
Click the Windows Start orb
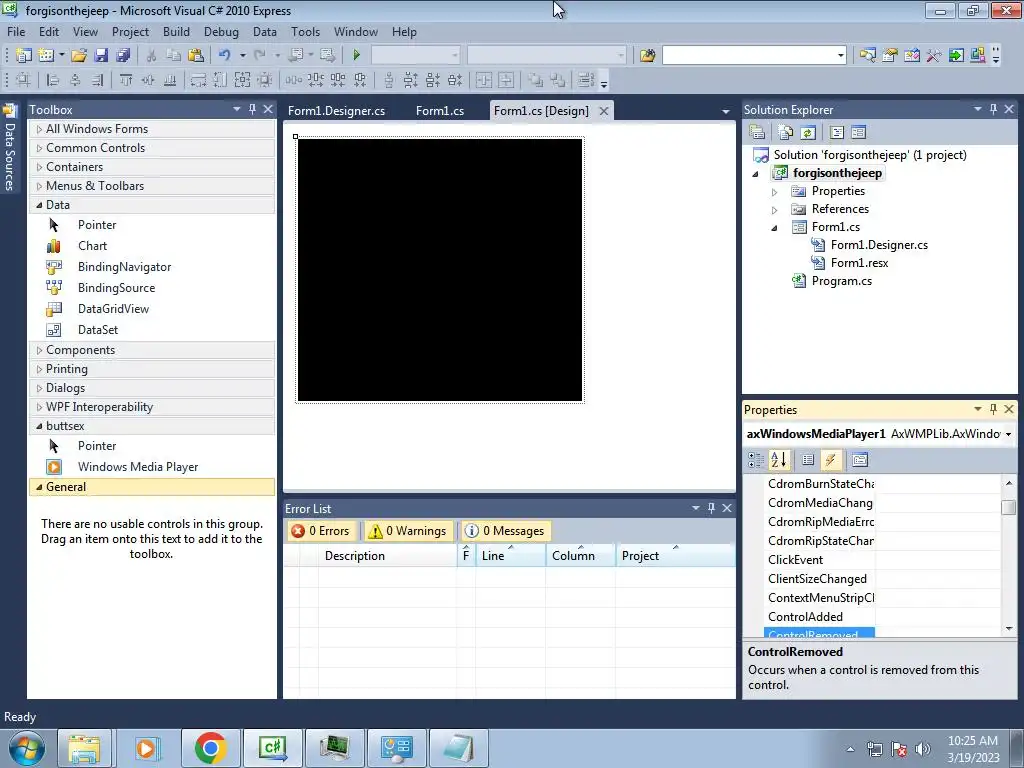click(x=27, y=748)
